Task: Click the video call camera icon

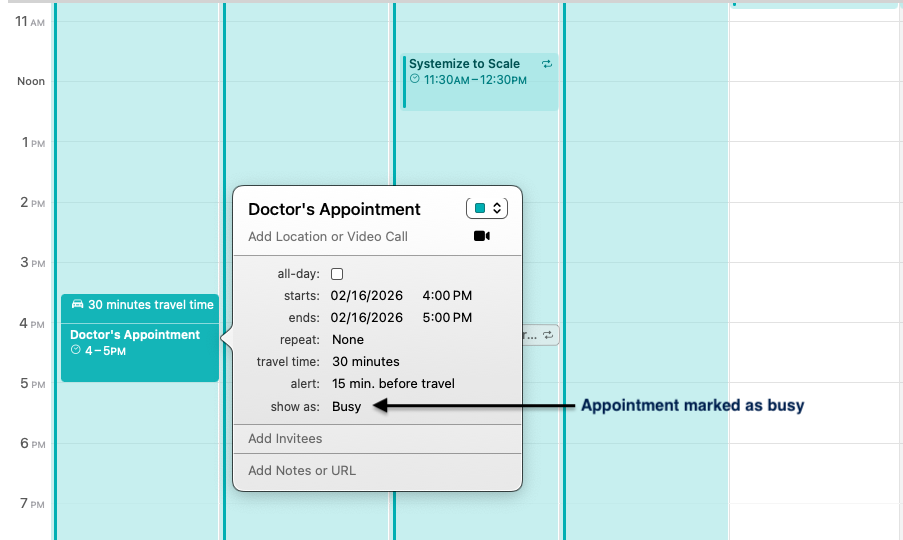Action: (x=482, y=237)
